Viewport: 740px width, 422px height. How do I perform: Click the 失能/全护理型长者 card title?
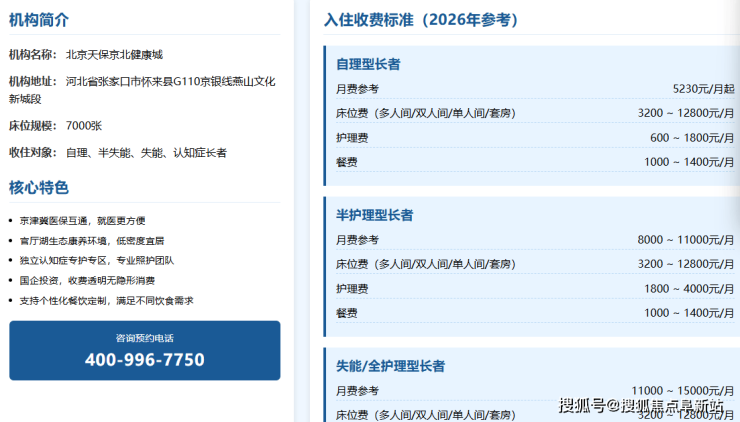click(x=390, y=366)
